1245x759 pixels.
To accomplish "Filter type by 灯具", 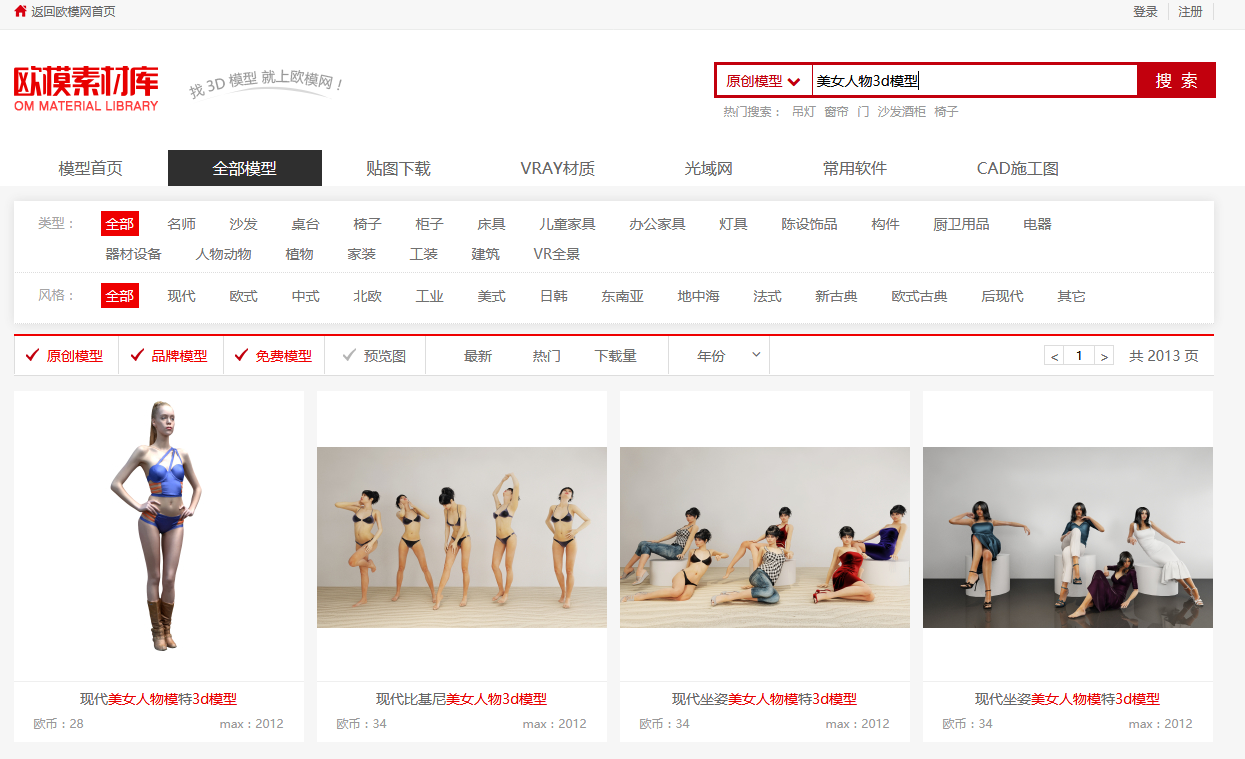I will point(734,224).
